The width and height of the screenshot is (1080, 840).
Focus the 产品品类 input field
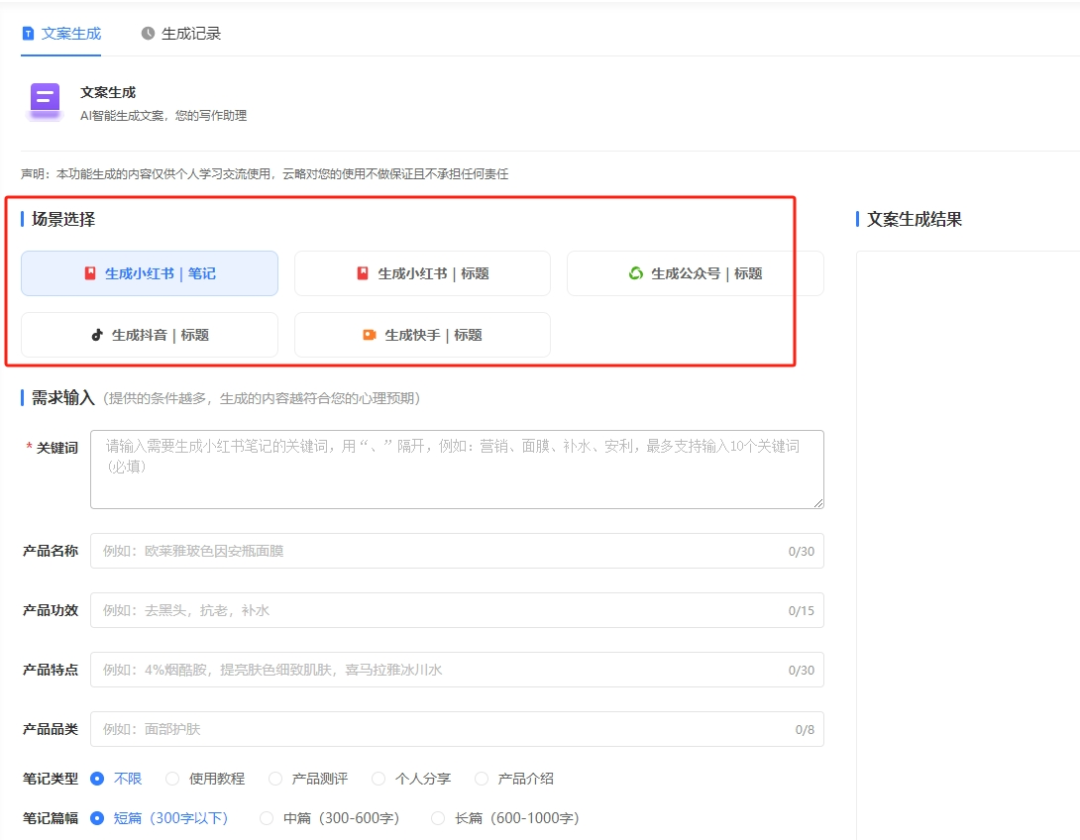457,729
